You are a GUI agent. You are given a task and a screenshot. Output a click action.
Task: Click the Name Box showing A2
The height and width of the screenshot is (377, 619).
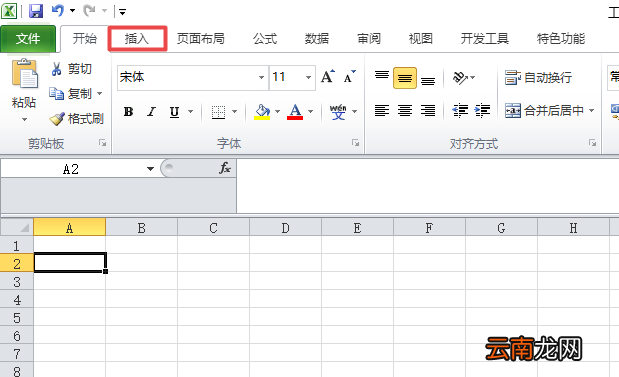(71, 169)
